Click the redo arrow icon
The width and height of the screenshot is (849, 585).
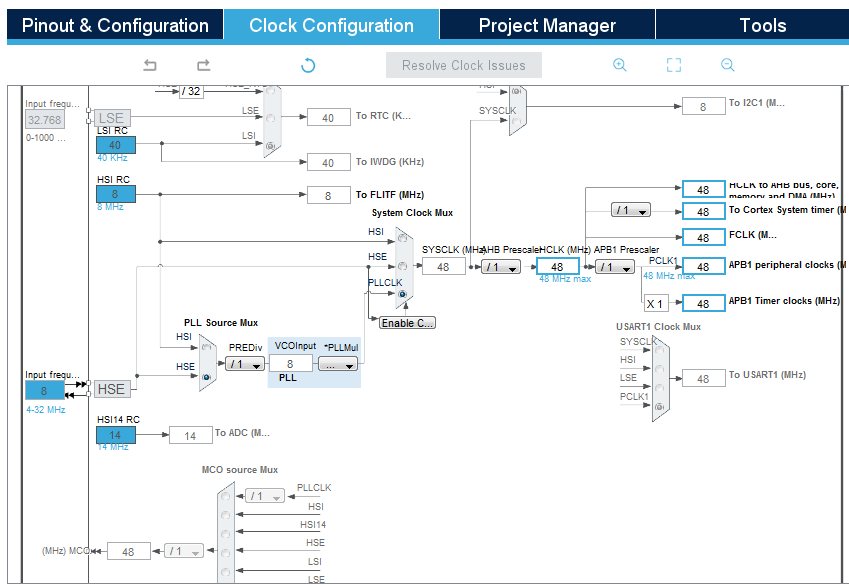point(203,66)
